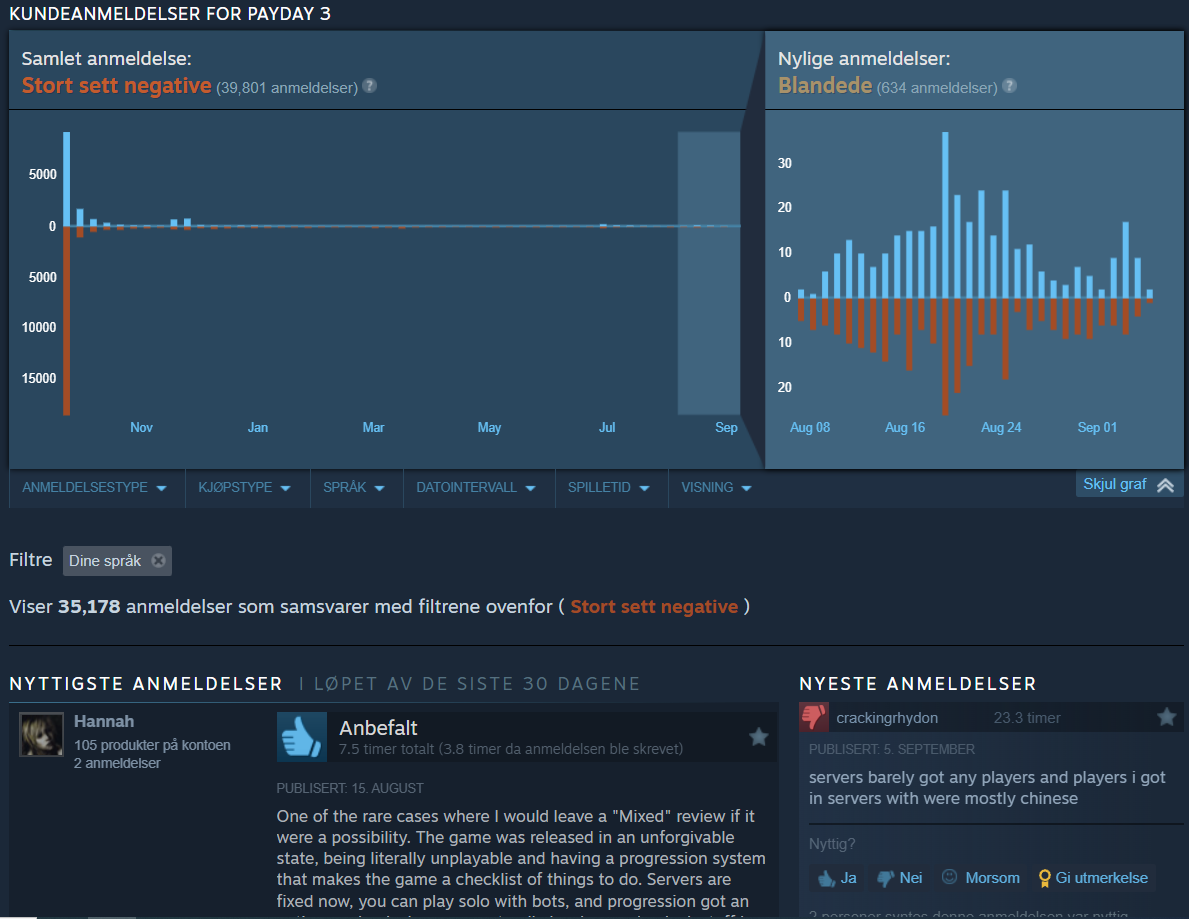Screen dimensions: 1189x919
Task: Mark crackingrhydon's review as Morsom
Action: point(980,878)
